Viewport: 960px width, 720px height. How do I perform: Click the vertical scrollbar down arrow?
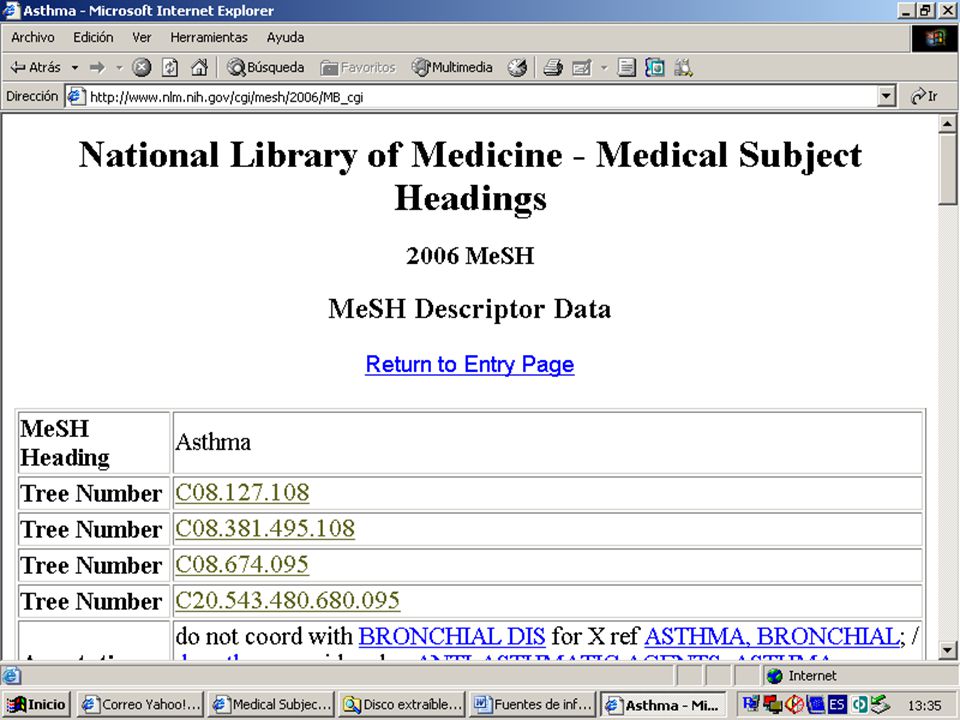tap(947, 650)
